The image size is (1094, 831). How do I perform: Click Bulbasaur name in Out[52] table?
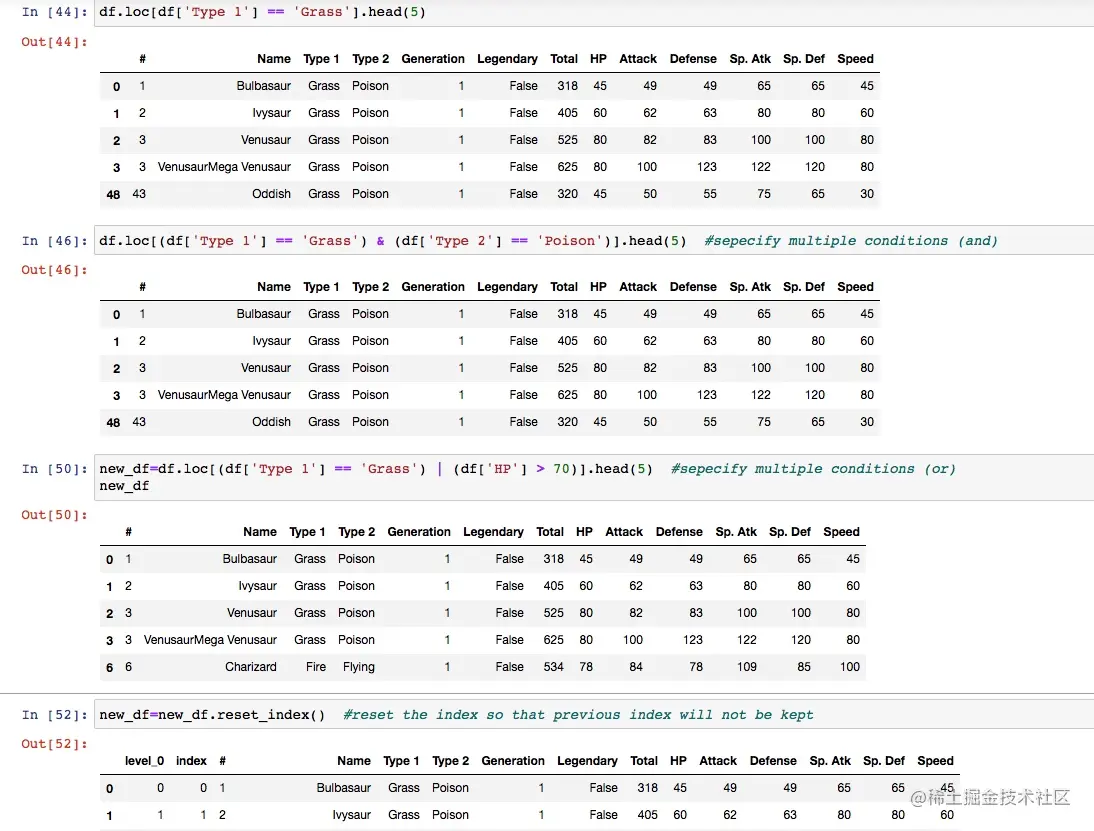[343, 788]
